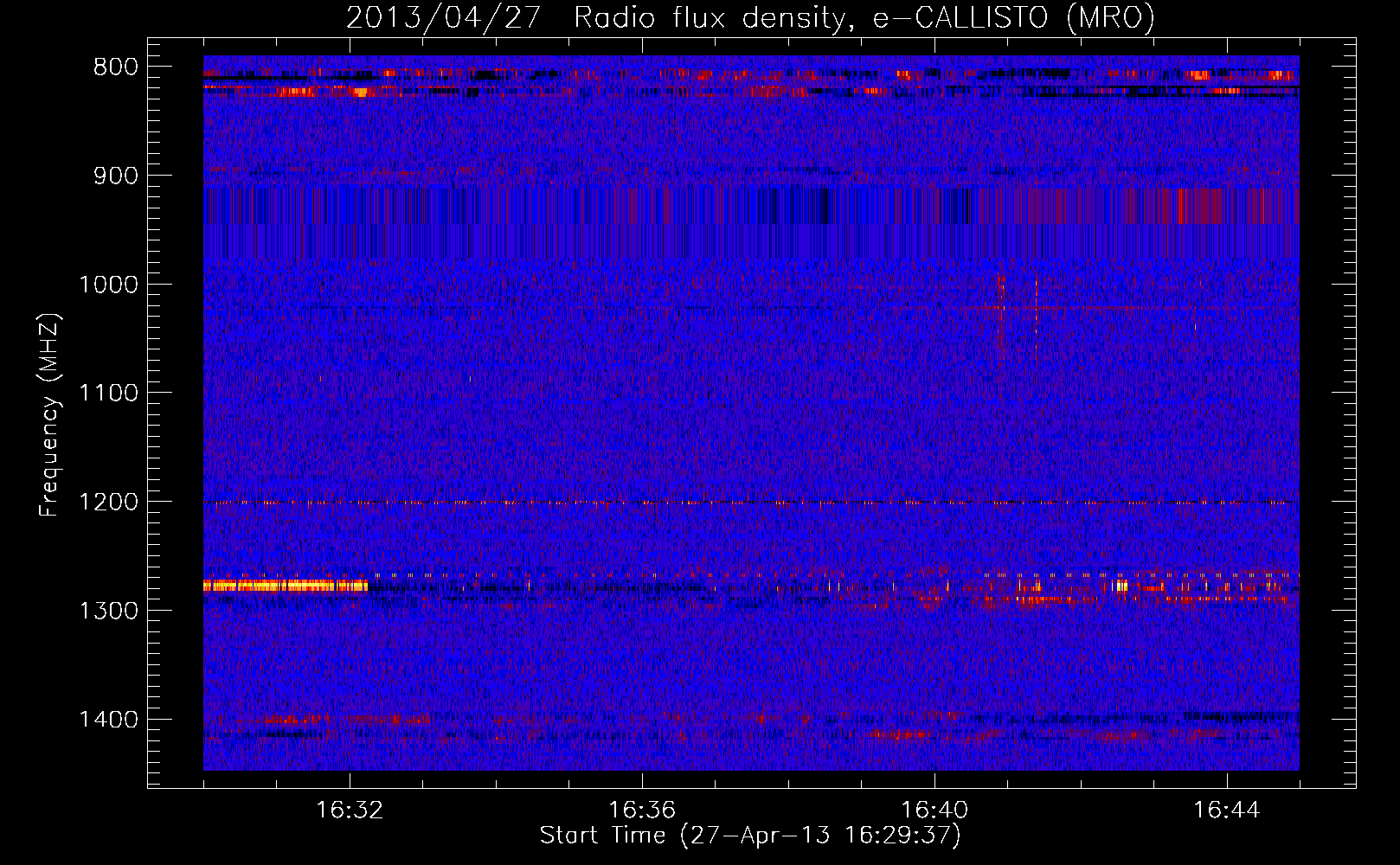This screenshot has height=865, width=1400.
Task: Click the 800 frequency tick label
Action: 115,67
